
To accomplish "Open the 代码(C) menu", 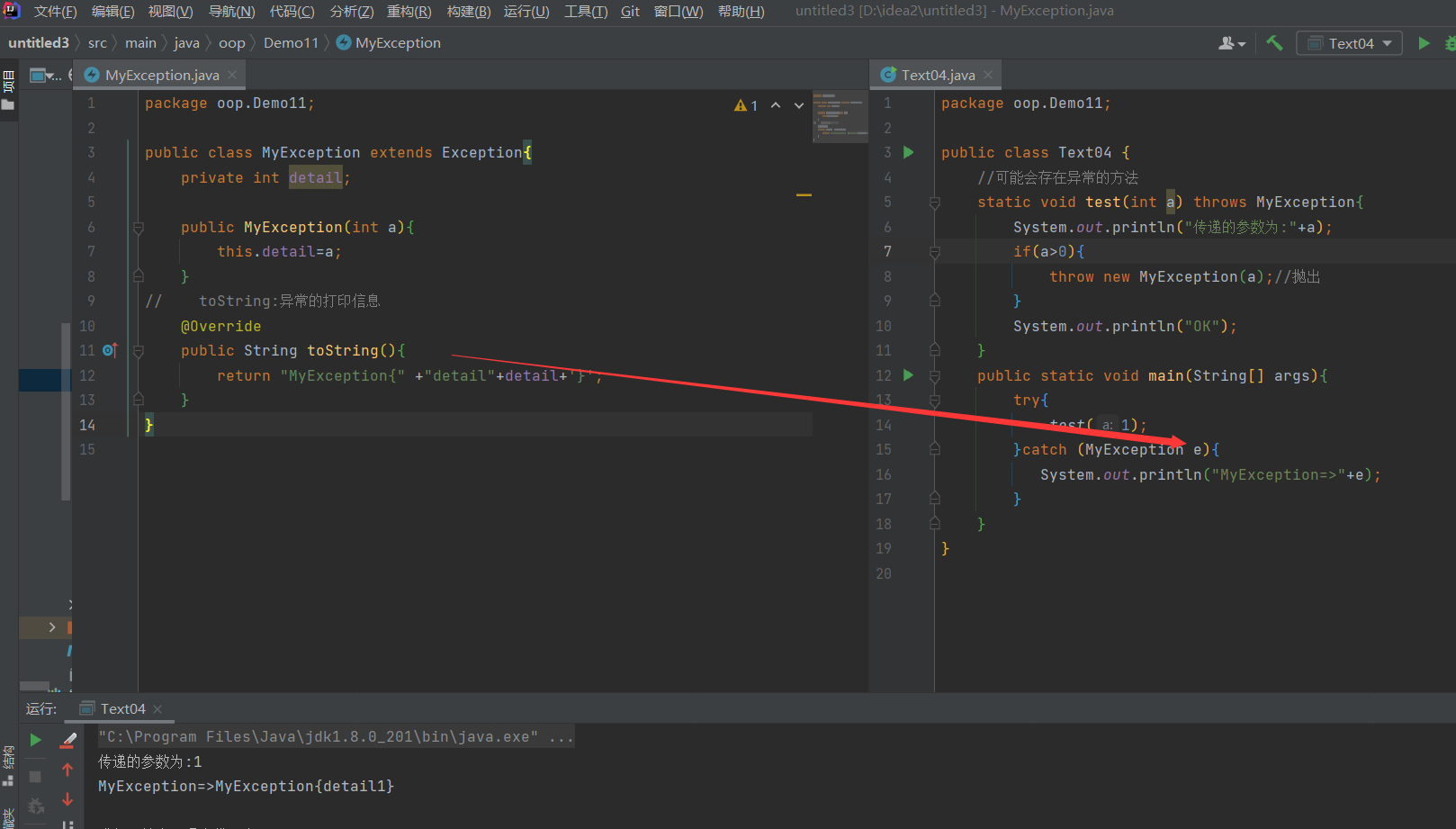I will point(292,12).
